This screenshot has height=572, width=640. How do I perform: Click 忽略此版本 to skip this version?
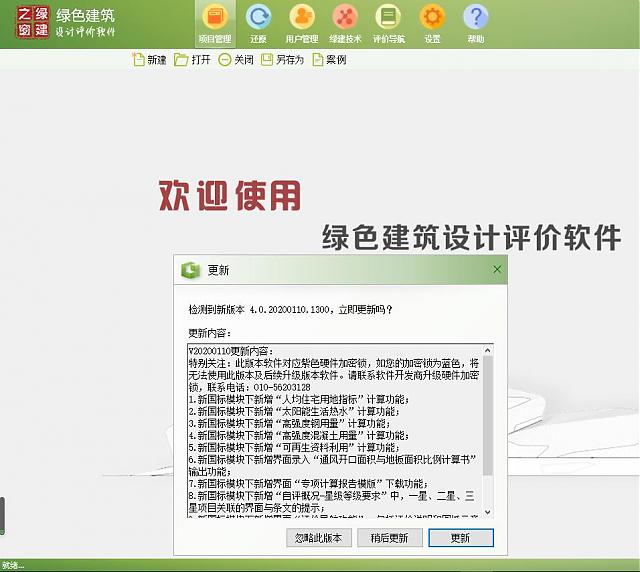318,538
